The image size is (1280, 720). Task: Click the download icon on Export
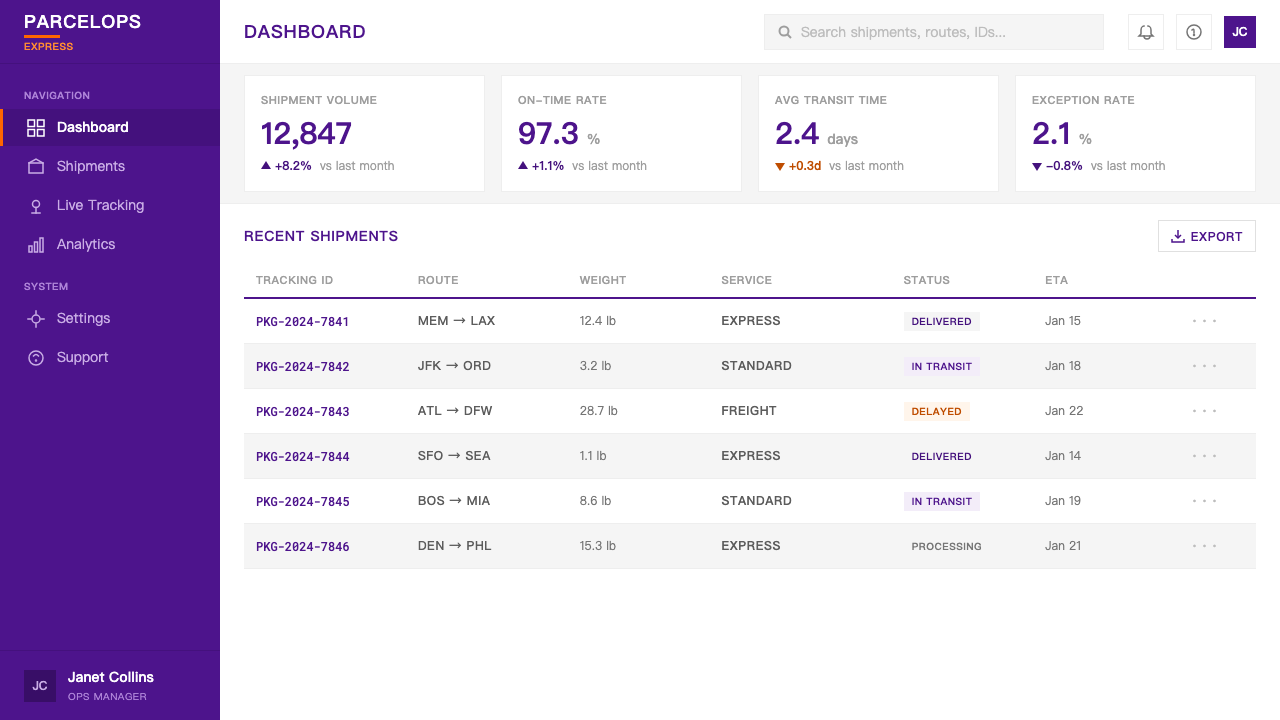tap(1178, 237)
